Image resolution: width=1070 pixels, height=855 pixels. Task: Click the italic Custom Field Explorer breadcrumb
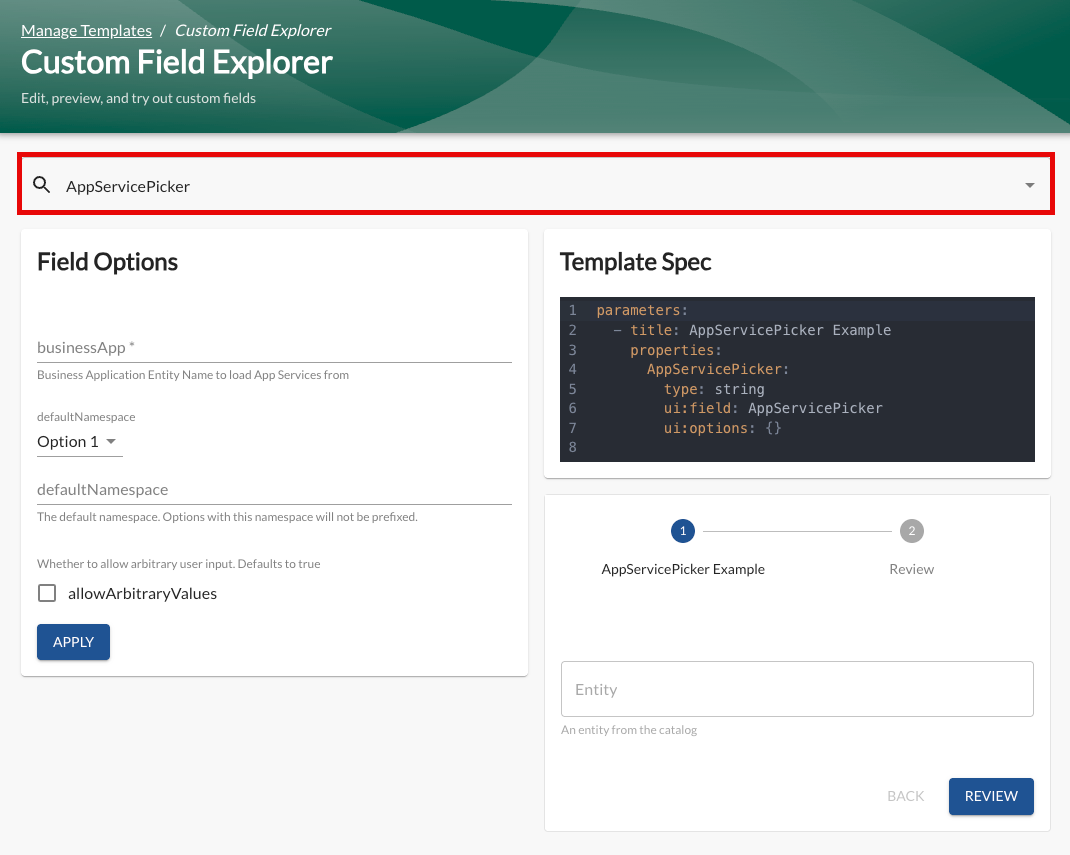pos(253,30)
